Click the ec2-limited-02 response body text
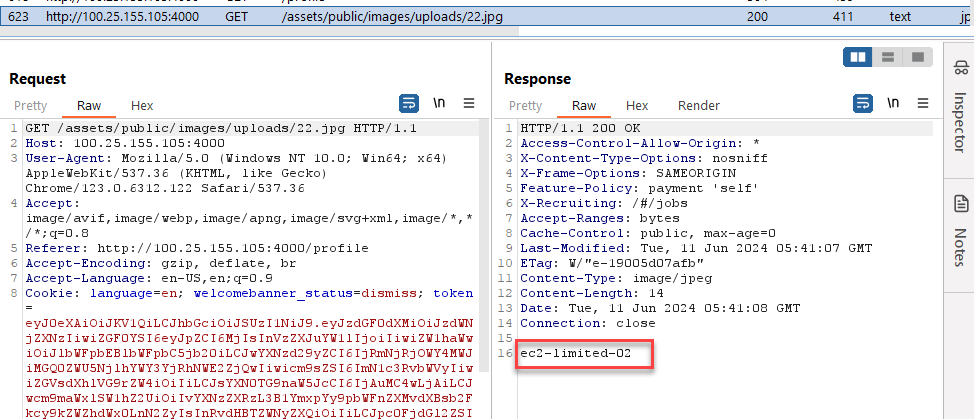The image size is (974, 419). 574,354
